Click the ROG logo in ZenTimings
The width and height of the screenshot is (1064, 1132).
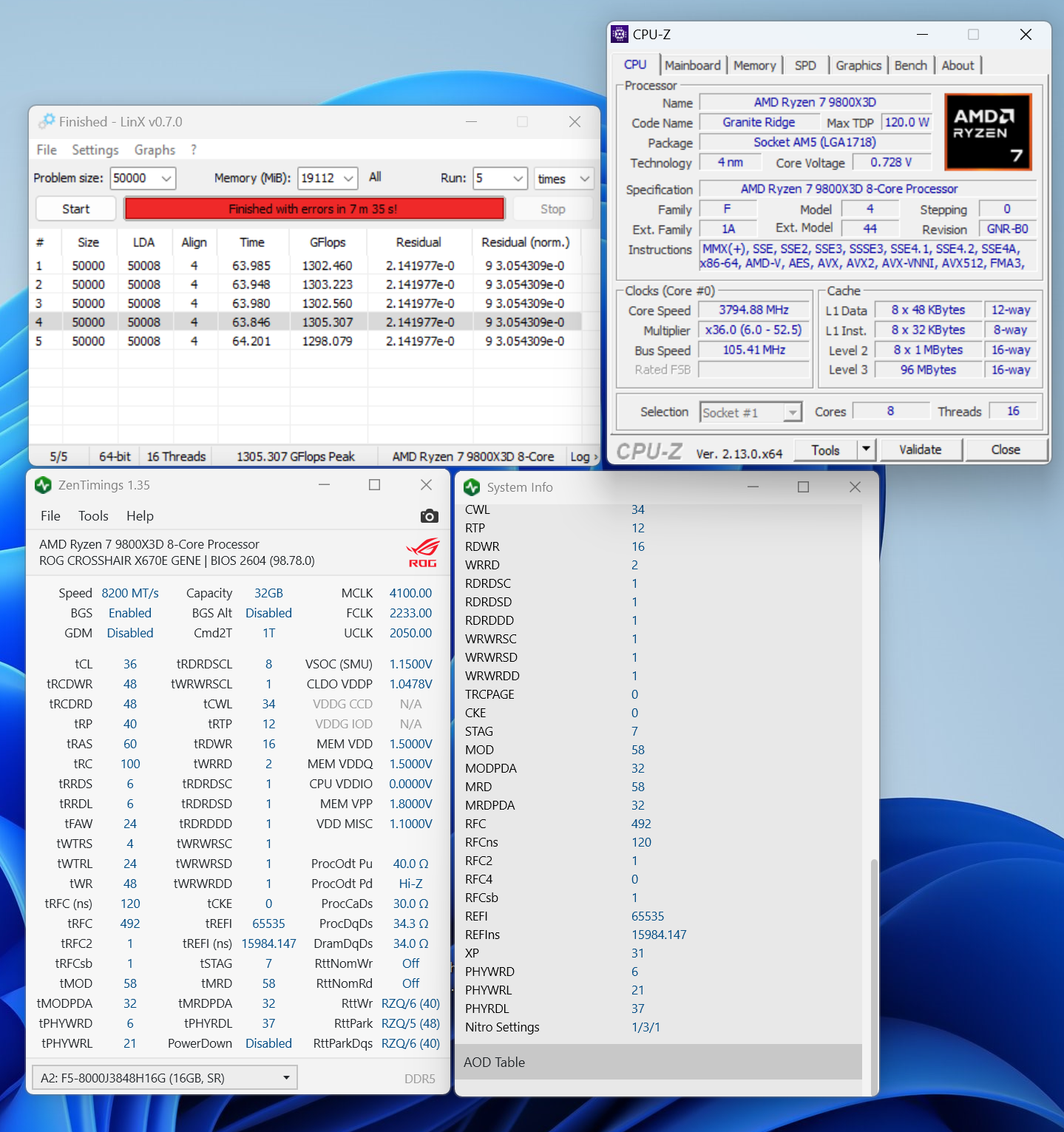[x=422, y=552]
